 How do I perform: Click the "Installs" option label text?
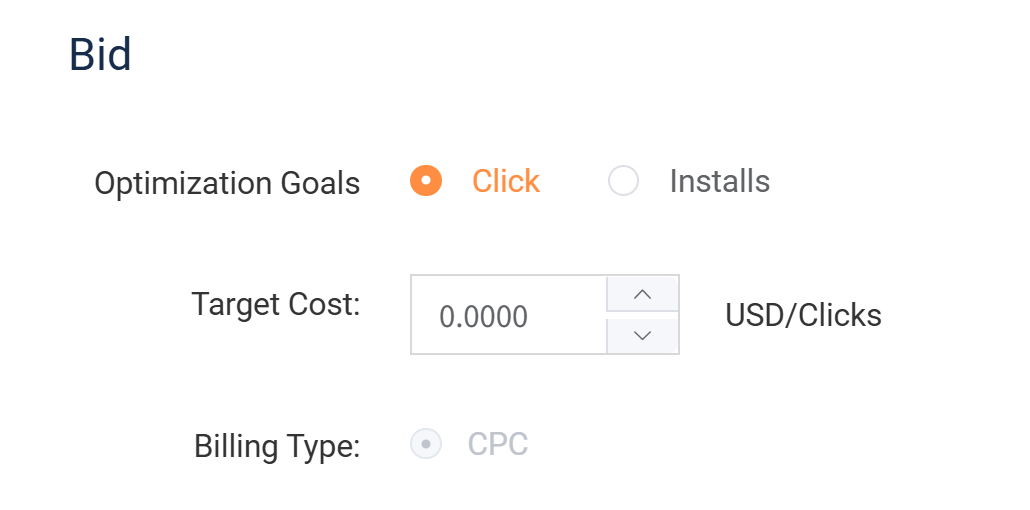tap(719, 181)
